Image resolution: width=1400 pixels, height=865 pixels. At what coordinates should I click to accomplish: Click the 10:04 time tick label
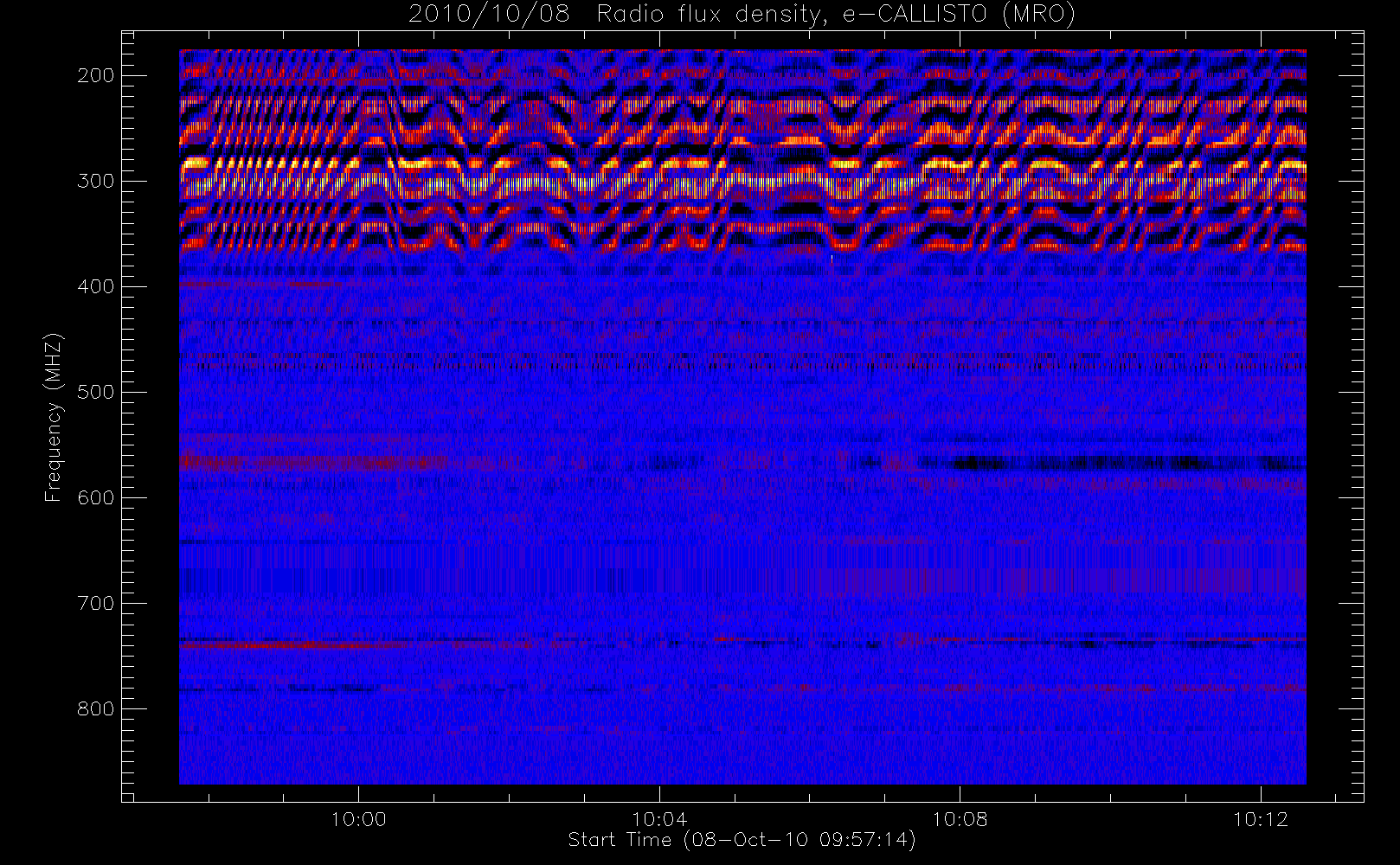(659, 819)
